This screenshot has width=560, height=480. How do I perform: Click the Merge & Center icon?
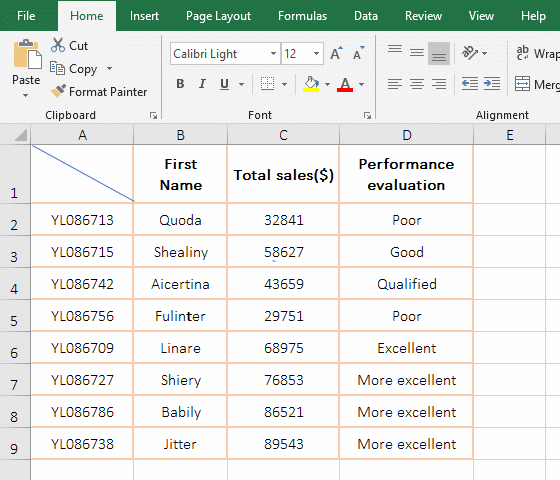[522, 84]
